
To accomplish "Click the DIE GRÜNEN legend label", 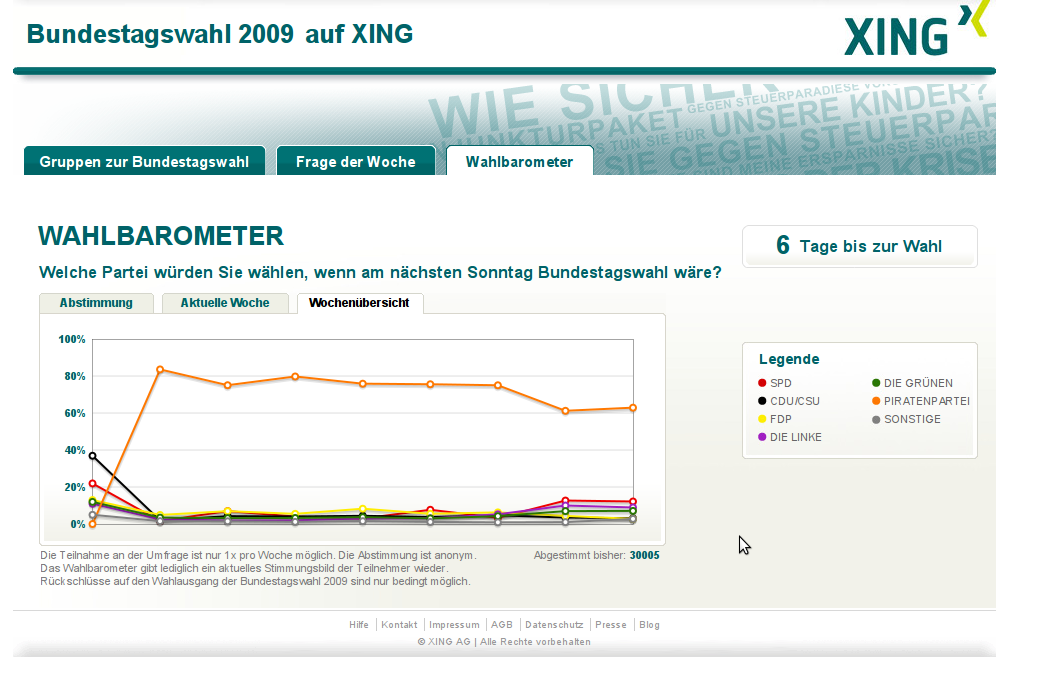I will [919, 383].
